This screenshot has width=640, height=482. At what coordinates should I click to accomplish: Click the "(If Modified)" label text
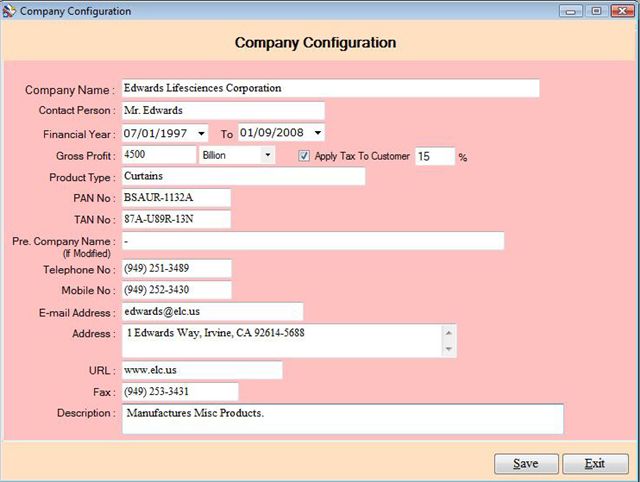tap(87, 253)
